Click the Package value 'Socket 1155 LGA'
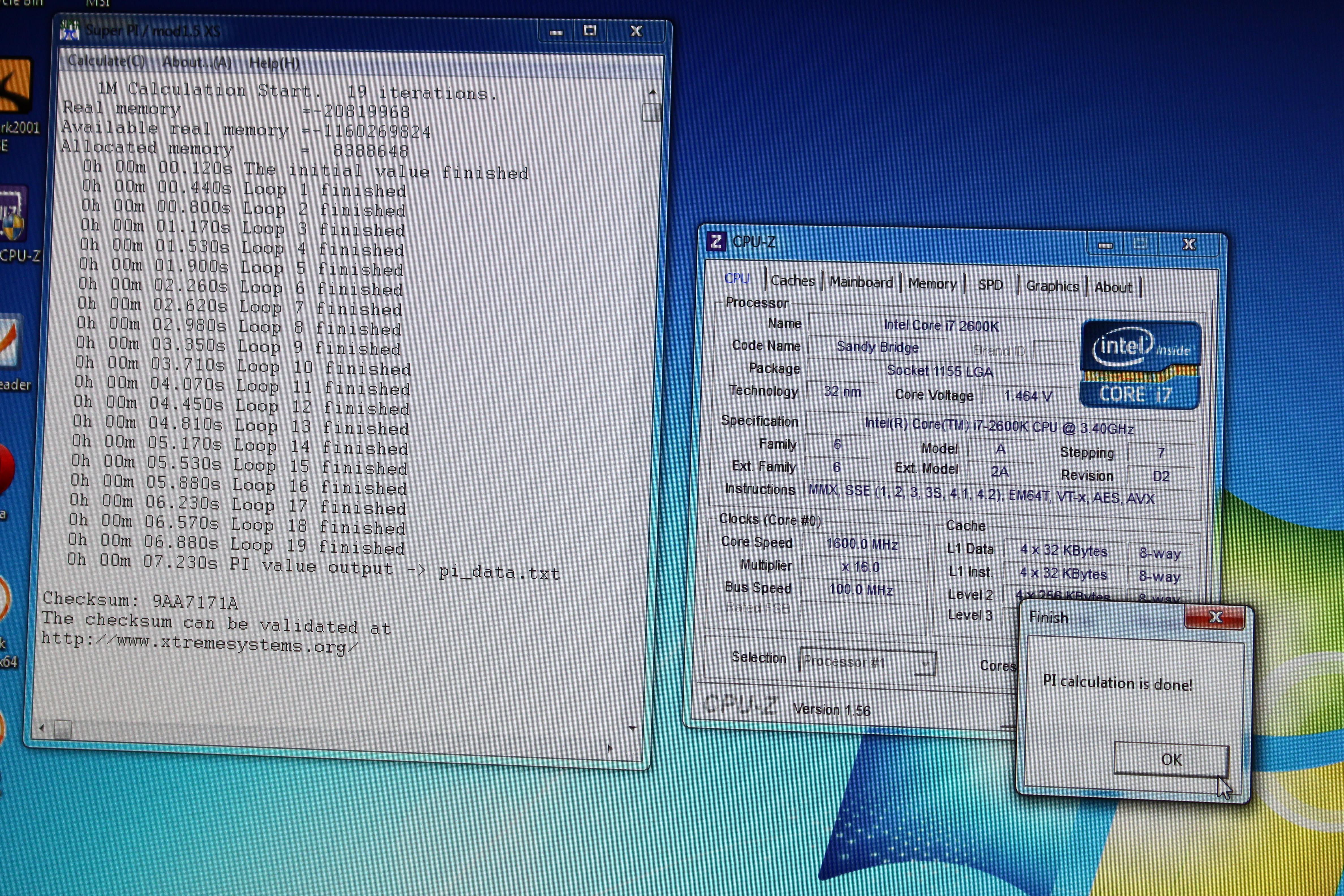 940,371
